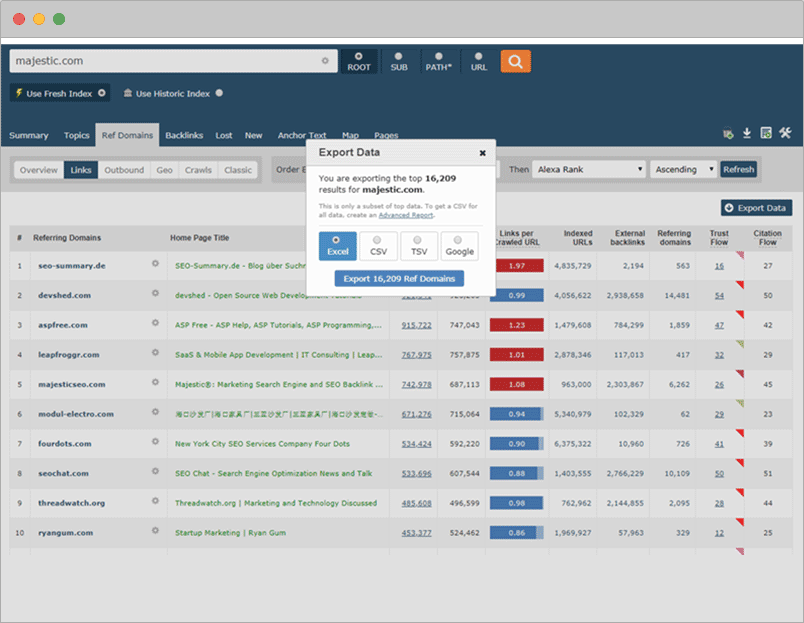Click the blue 0.99 links ratio bar
Viewport: 804px width, 623px height.
pyautogui.click(x=516, y=295)
